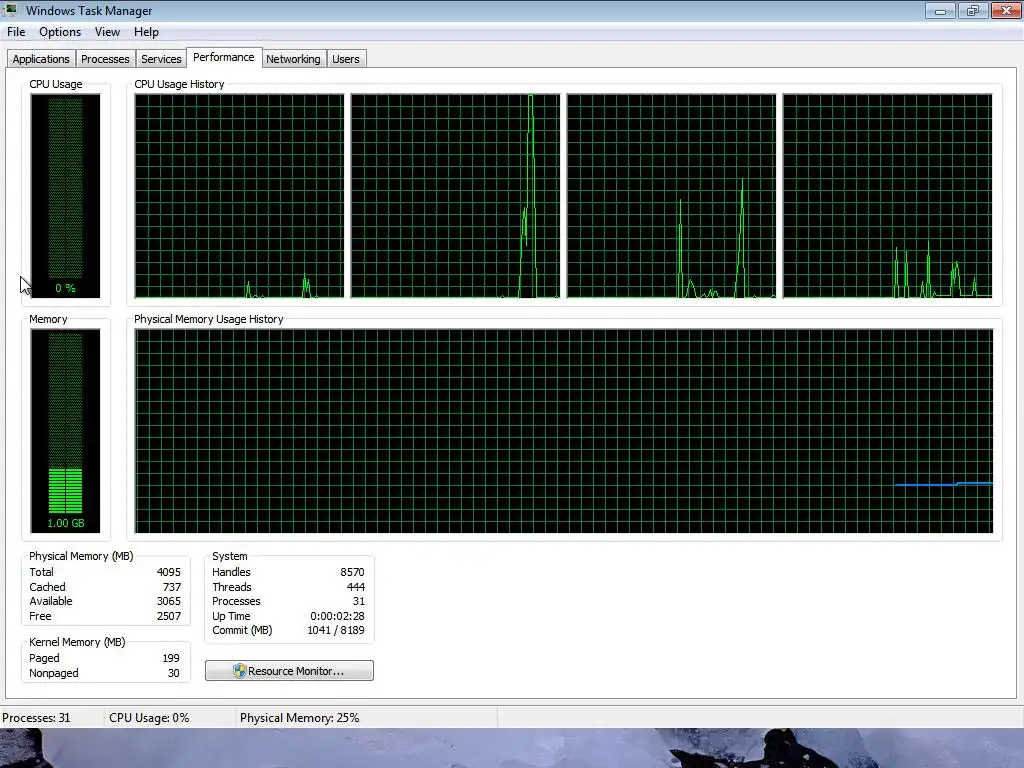This screenshot has height=768, width=1024.
Task: Click the Commit value 1041 / 8189
Action: [336, 631]
